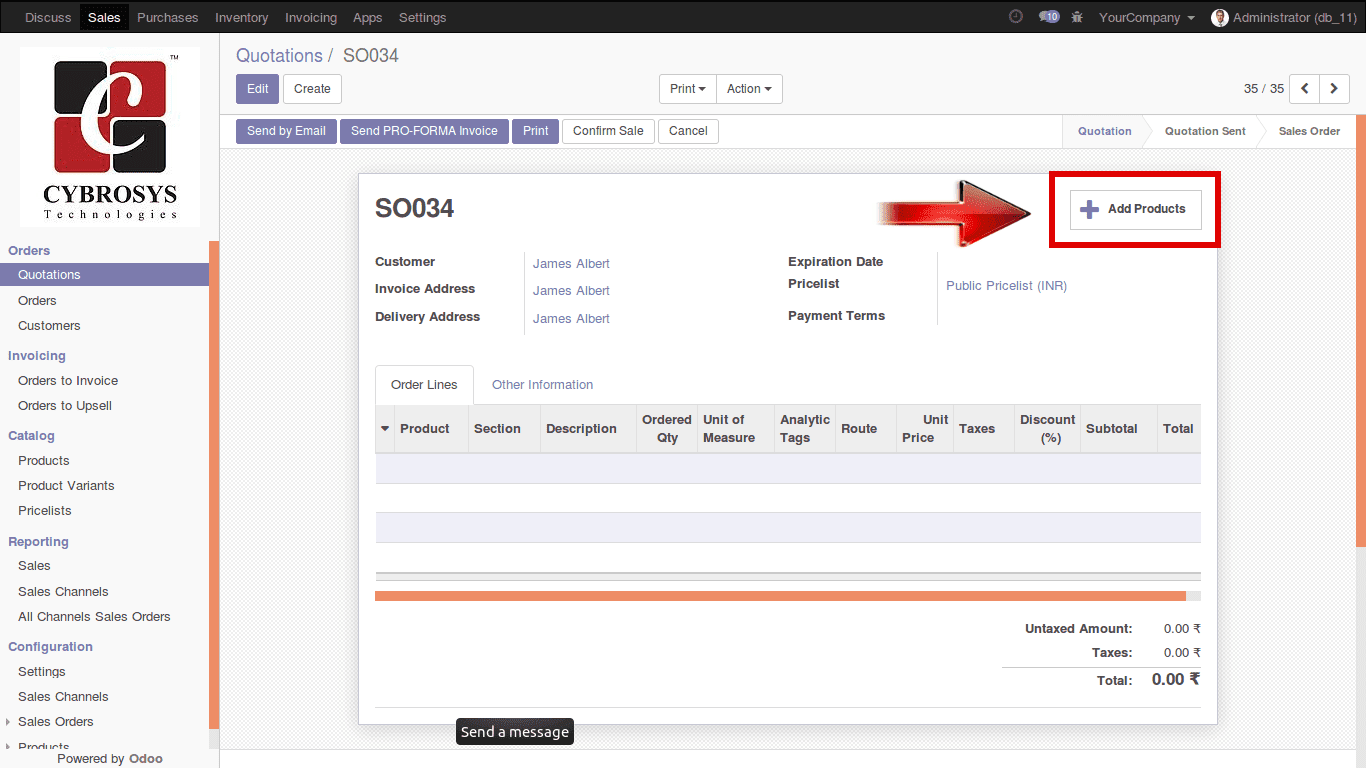Viewport: 1366px width, 768px height.
Task: Click the Cybrosys Technologies logo
Action: pyautogui.click(x=110, y=137)
